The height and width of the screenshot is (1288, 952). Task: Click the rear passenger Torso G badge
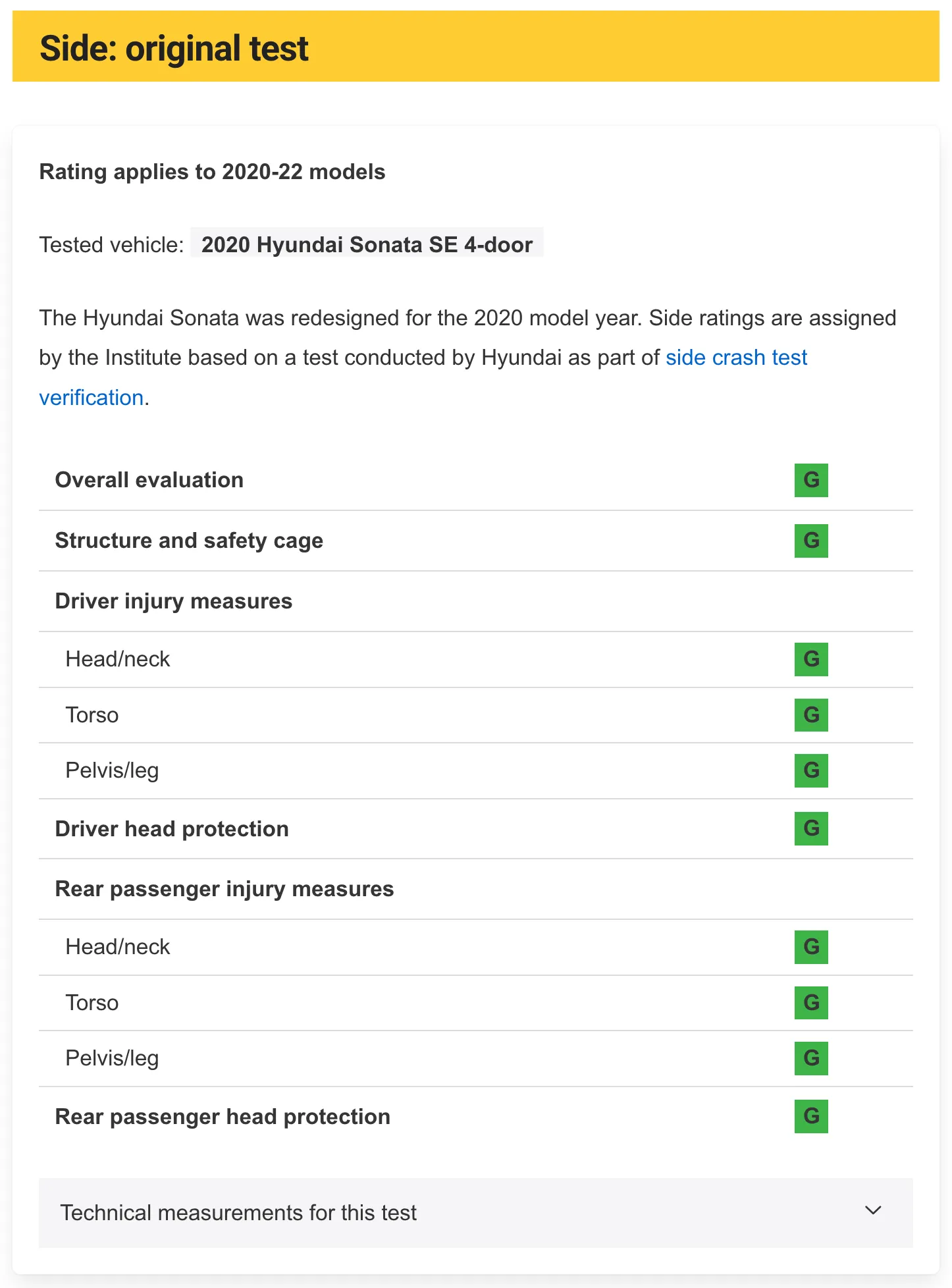point(811,1003)
